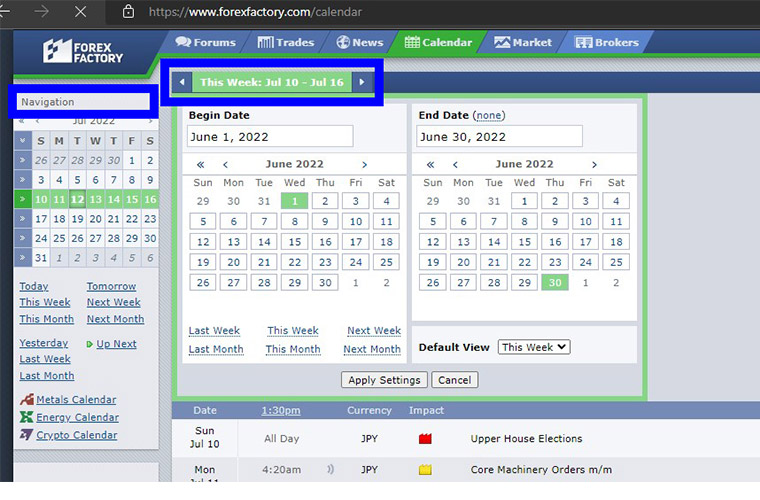Click the Apply Settings button
The width and height of the screenshot is (760, 500).
[x=384, y=380]
